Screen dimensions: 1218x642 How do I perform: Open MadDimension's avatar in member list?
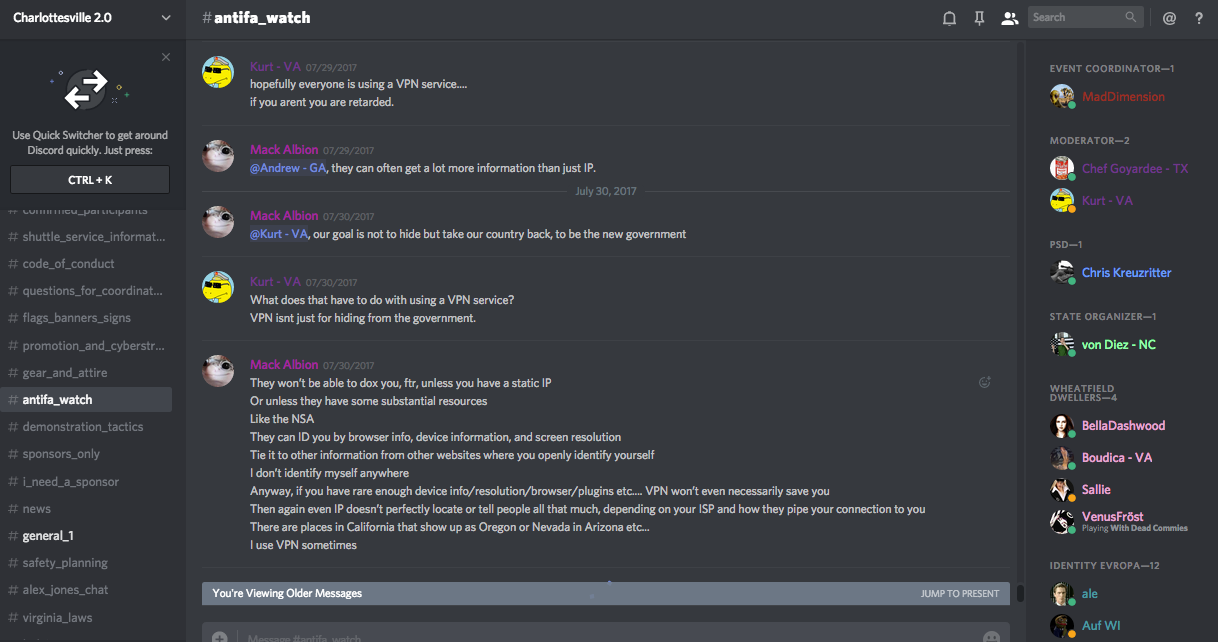[x=1062, y=97]
